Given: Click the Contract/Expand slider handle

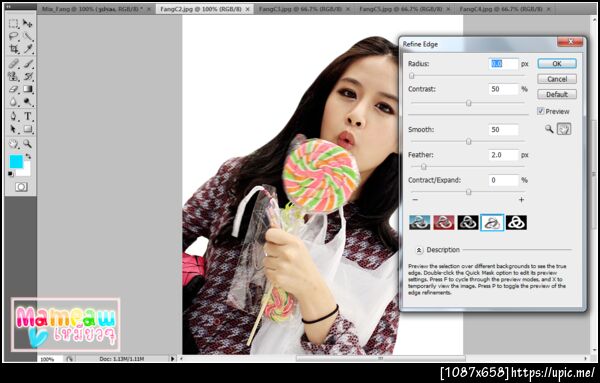Looking at the screenshot, I should [468, 192].
